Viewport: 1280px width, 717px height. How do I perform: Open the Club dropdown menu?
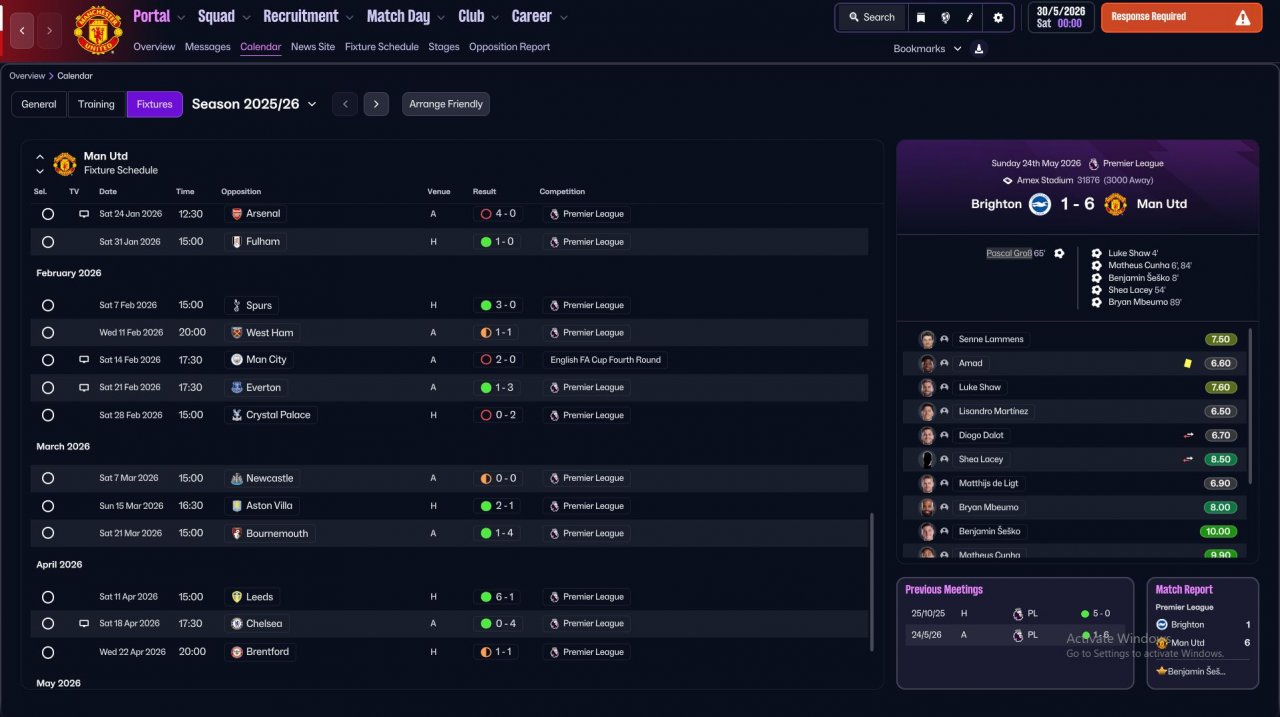pyautogui.click(x=479, y=16)
